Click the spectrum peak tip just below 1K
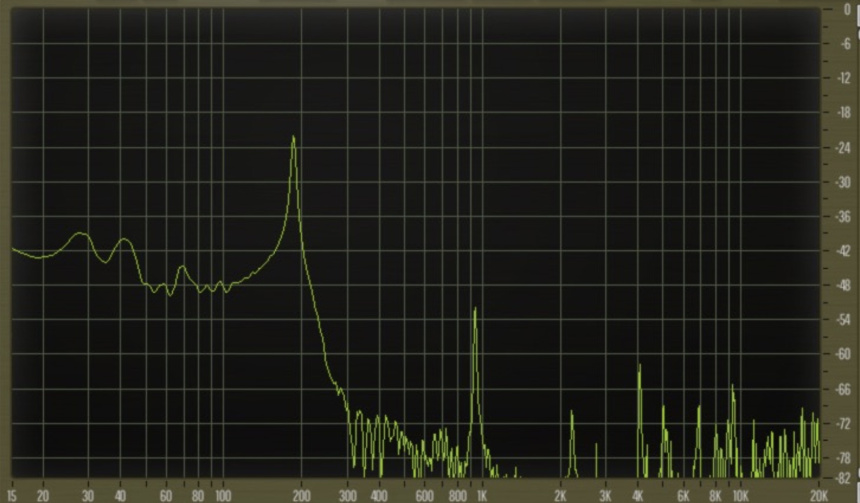Image resolution: width=860 pixels, height=503 pixels. pos(475,310)
